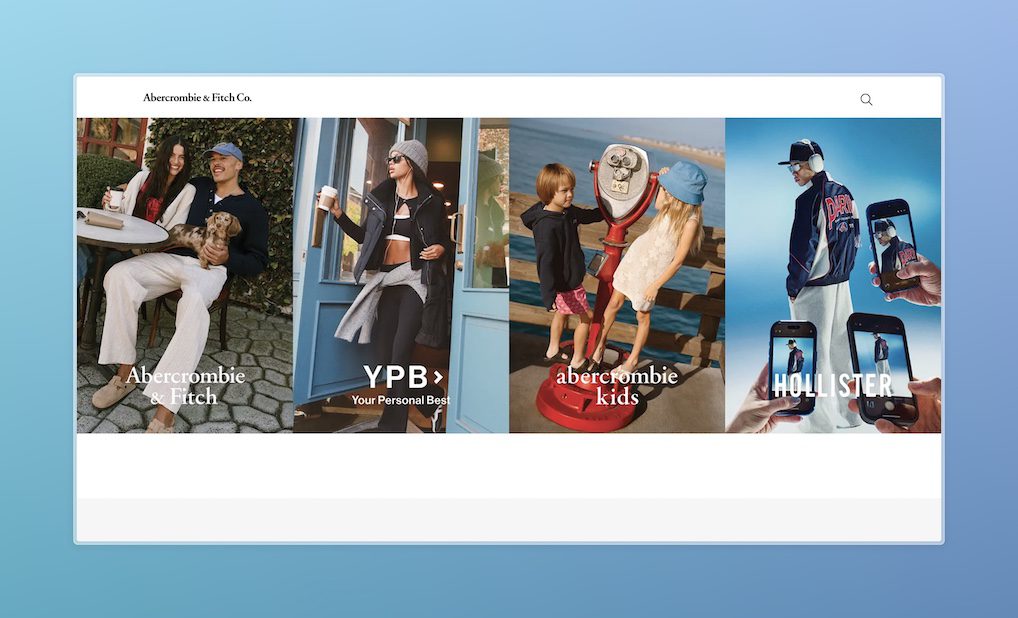Screen dimensions: 1018x618
Task: Click the white Abercrombie & Fitch panel logo
Action: tap(185, 386)
